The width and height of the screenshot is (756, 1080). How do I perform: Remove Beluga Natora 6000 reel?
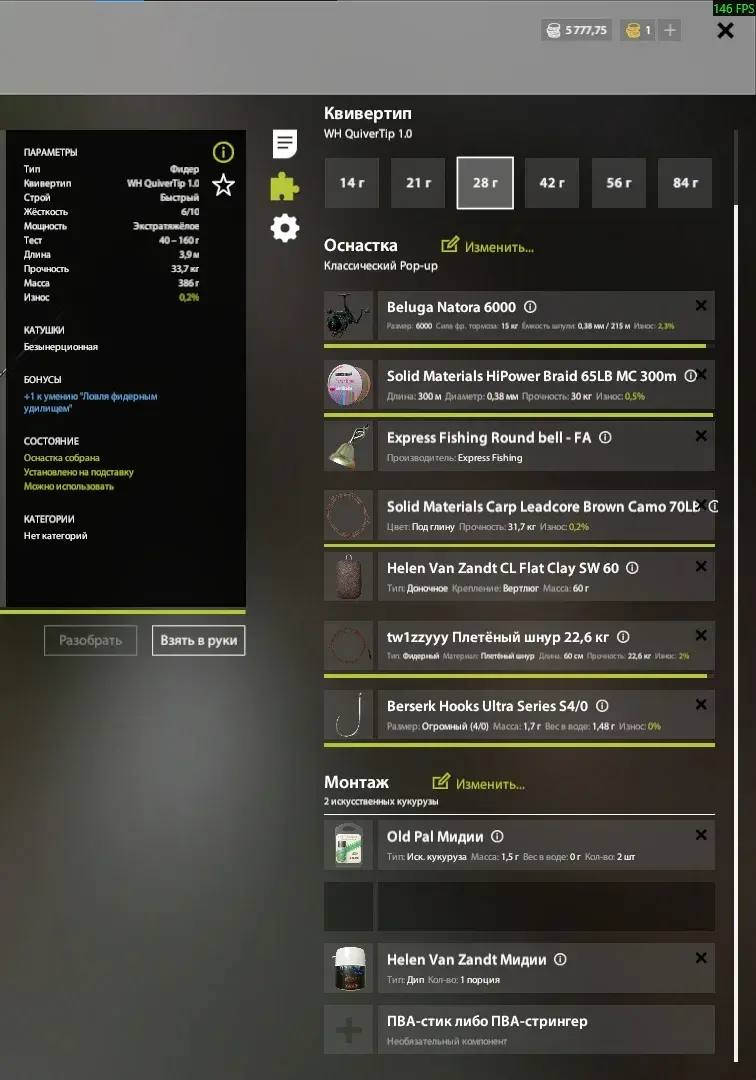(701, 305)
